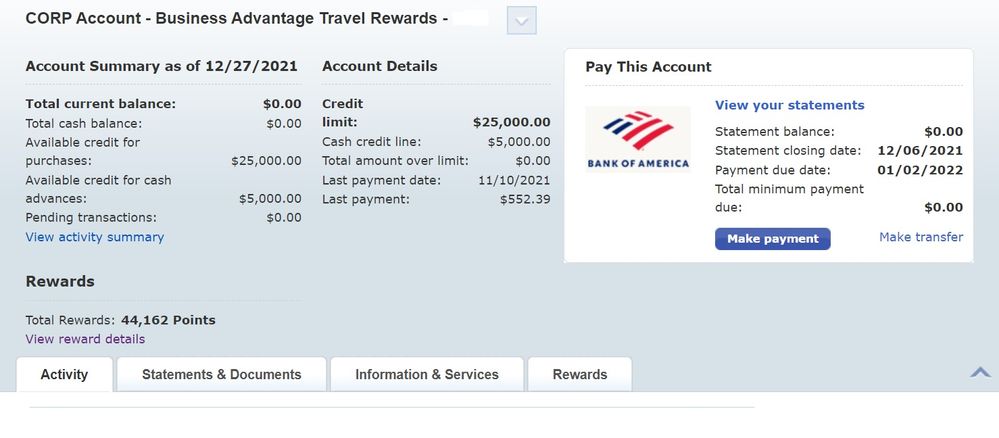Follow the View activity summary link
The height and width of the screenshot is (438, 999).
(x=95, y=237)
